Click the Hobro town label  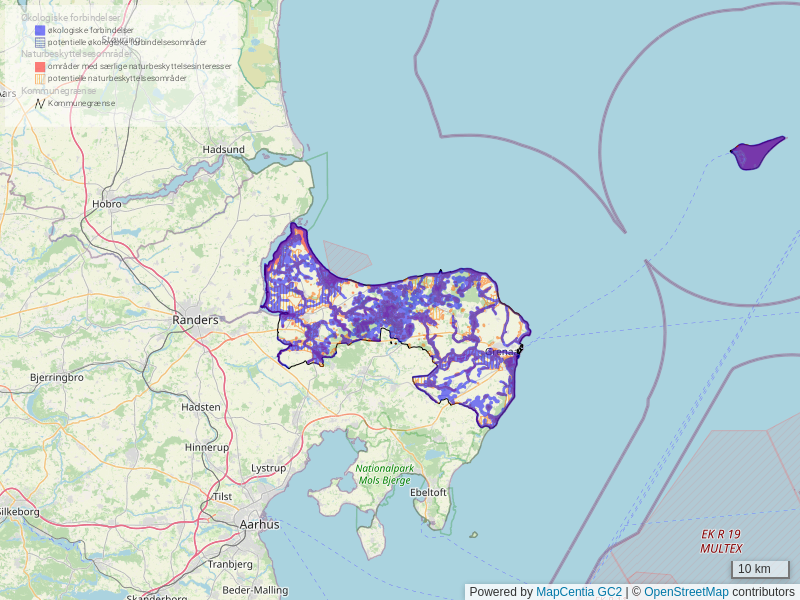tap(106, 204)
